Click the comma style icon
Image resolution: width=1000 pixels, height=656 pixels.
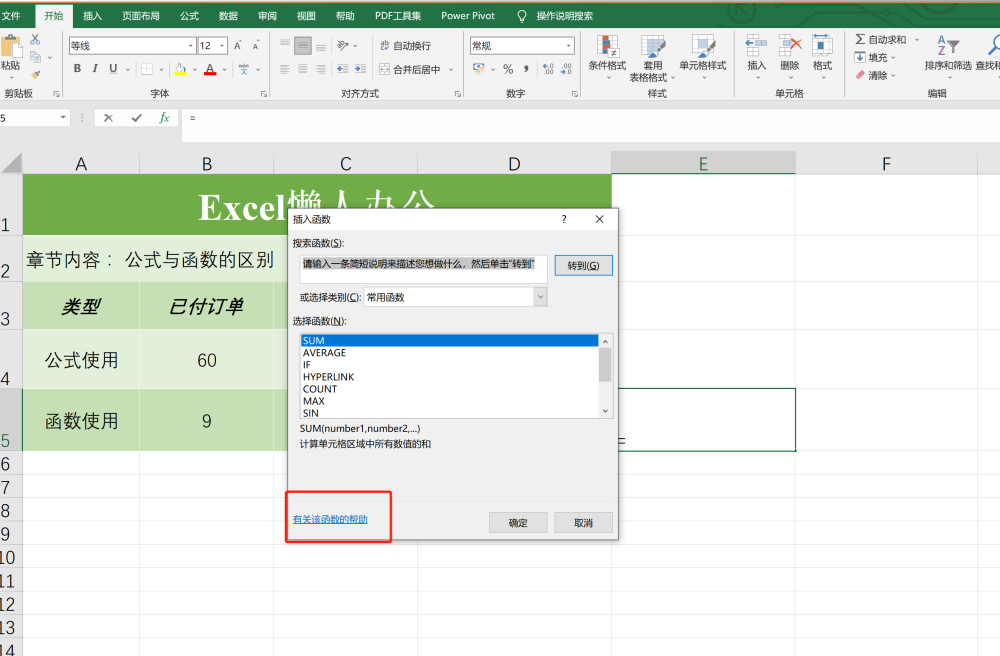[x=526, y=69]
